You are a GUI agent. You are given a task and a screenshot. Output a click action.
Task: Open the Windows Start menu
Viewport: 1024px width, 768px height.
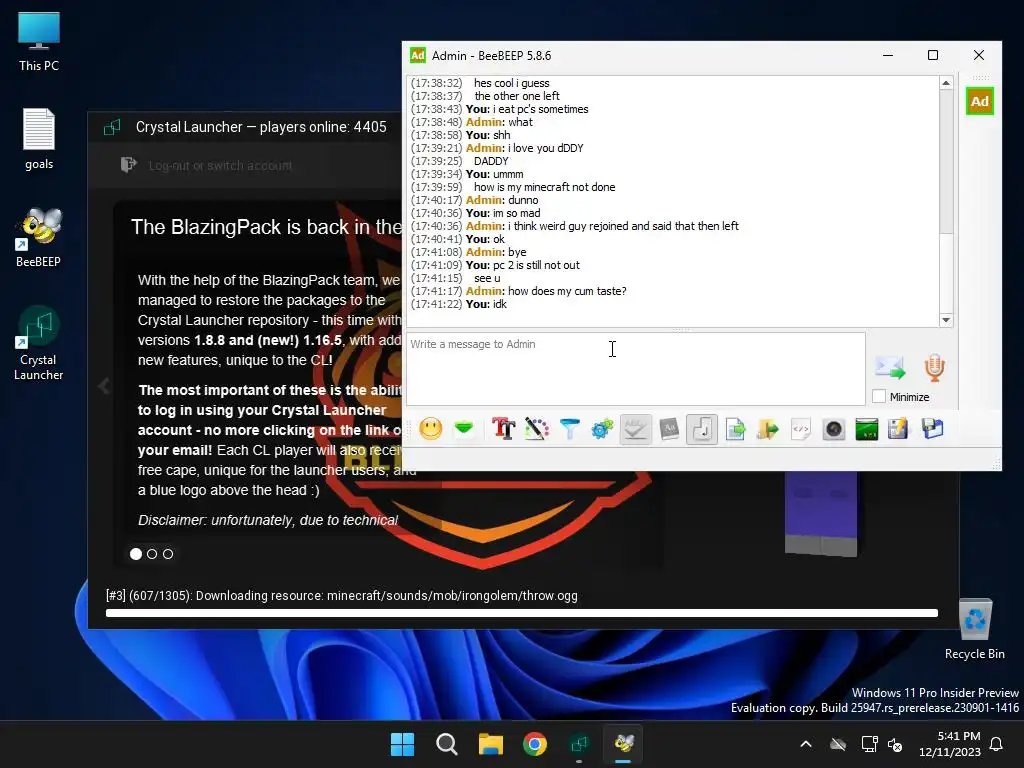pyautogui.click(x=402, y=744)
